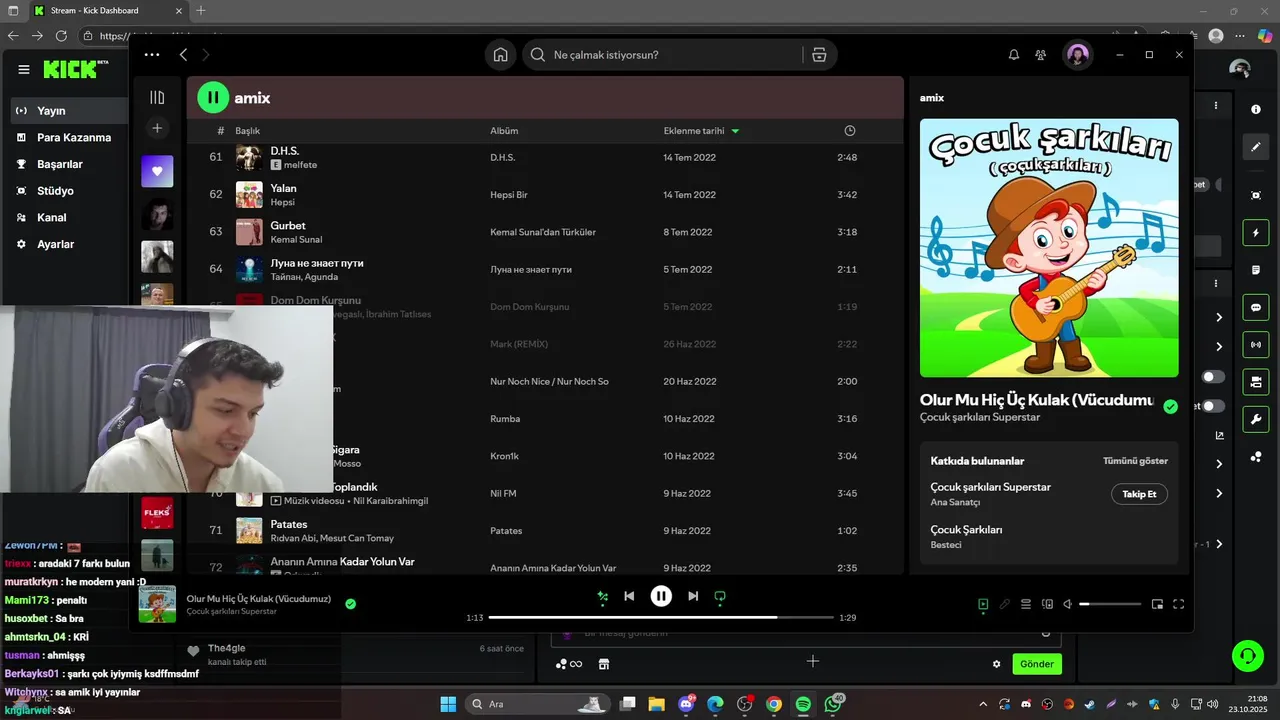Image resolution: width=1280 pixels, height=720 pixels.
Task: Pause playlist with the green amix button
Action: [x=213, y=97]
